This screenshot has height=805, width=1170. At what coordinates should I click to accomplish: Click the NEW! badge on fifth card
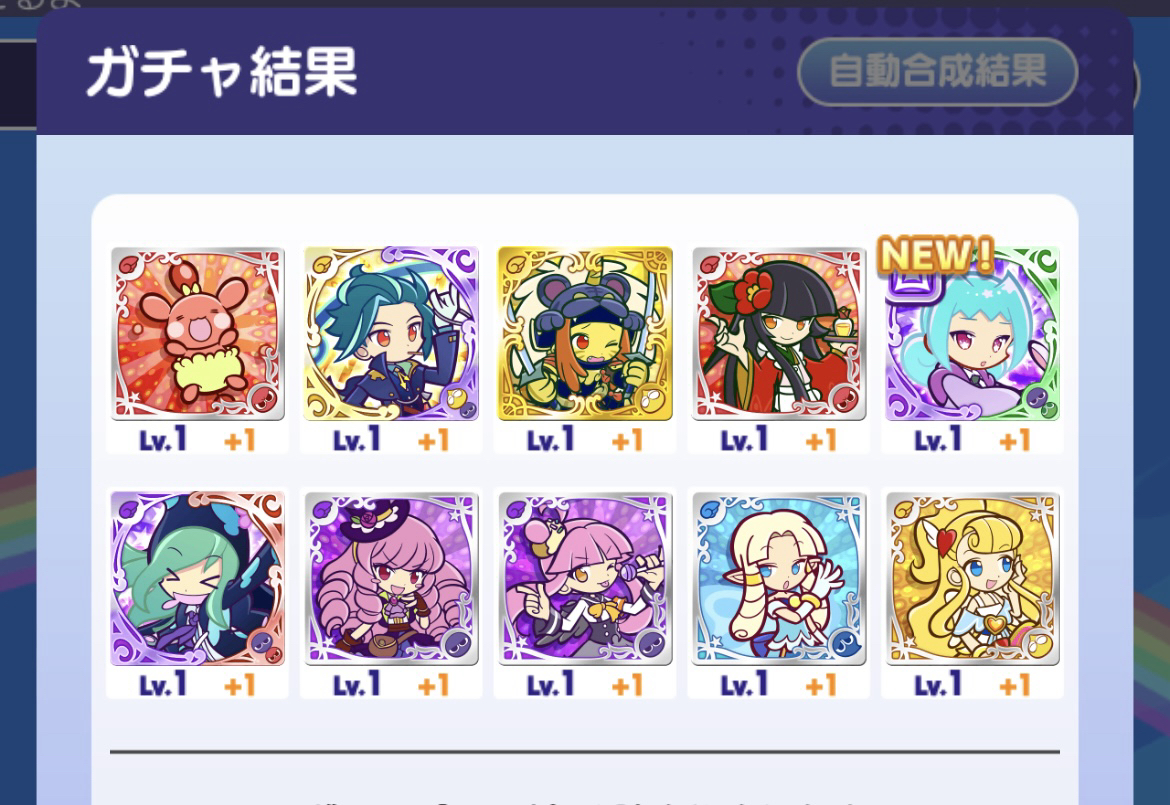[x=936, y=255]
